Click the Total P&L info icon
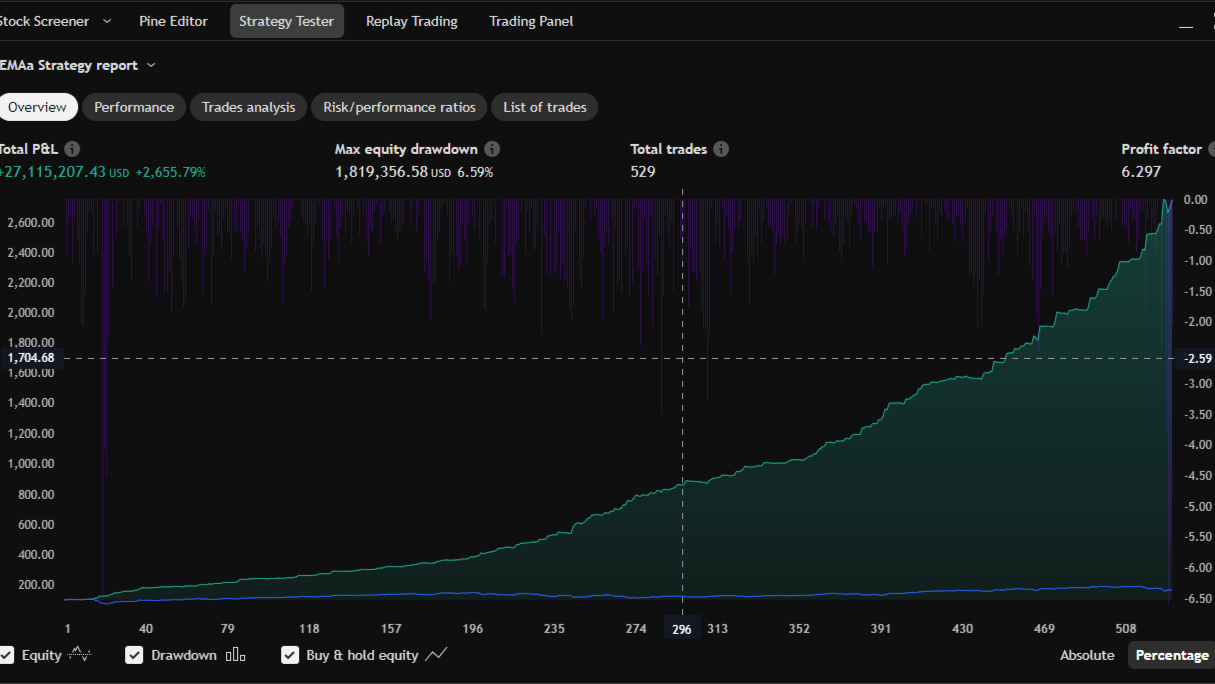Image resolution: width=1215 pixels, height=684 pixels. point(72,149)
